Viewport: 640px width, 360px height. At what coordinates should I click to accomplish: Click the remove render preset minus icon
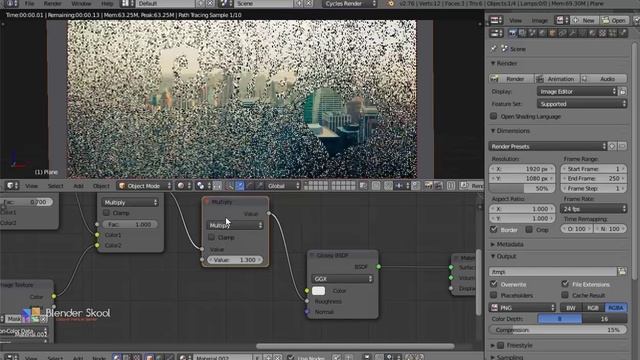622,146
